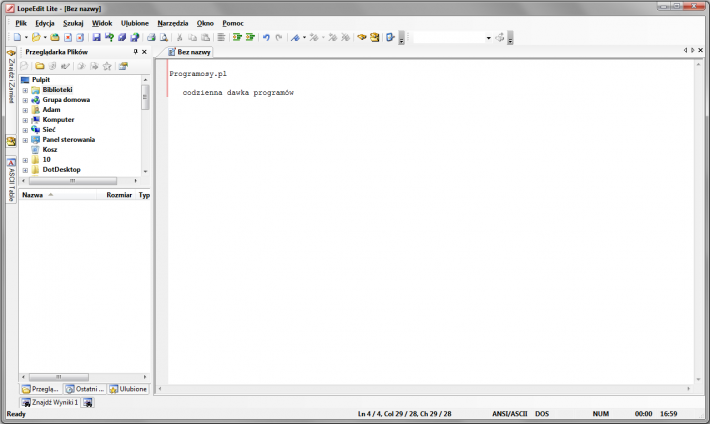Switch to the Ostatni... panel tab

[x=84, y=389]
